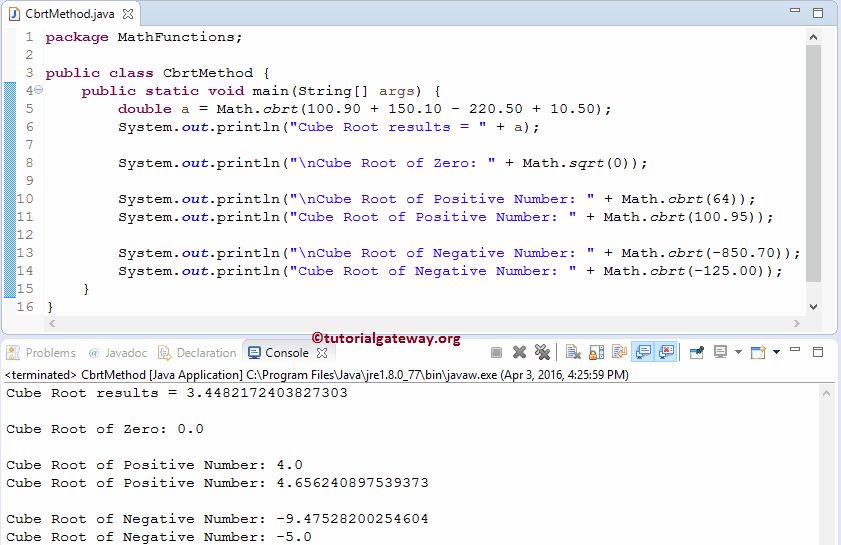841x545 pixels.
Task: Open the Display Selected Console dropdown arrow
Action: (x=738, y=352)
